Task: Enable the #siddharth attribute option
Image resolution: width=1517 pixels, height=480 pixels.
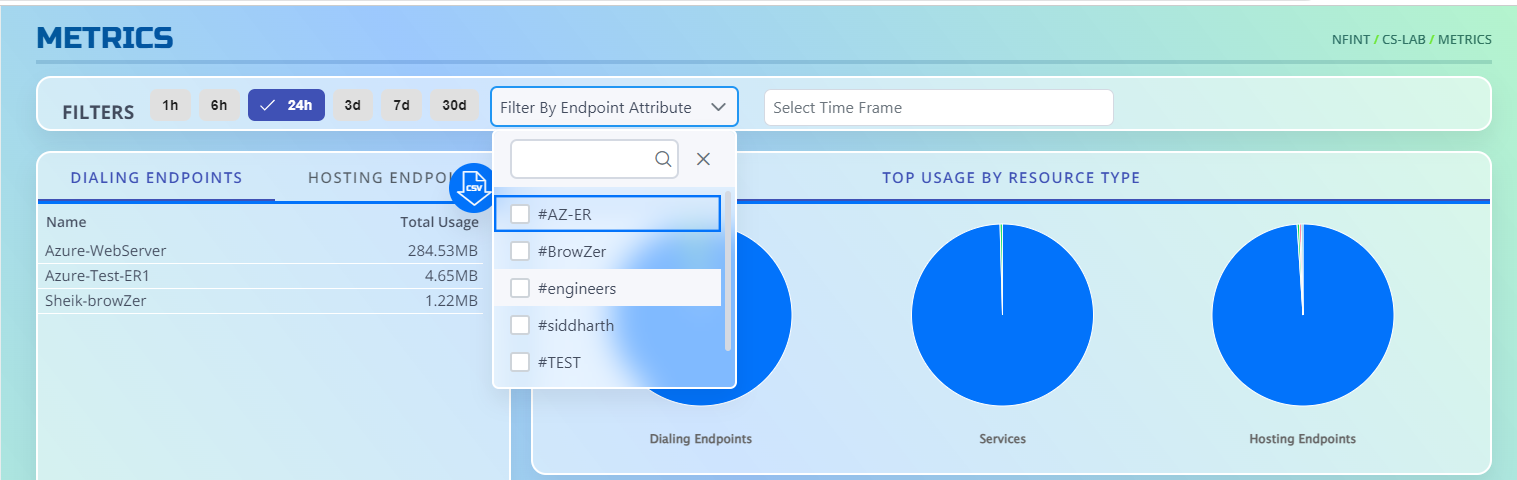Action: pyautogui.click(x=520, y=325)
